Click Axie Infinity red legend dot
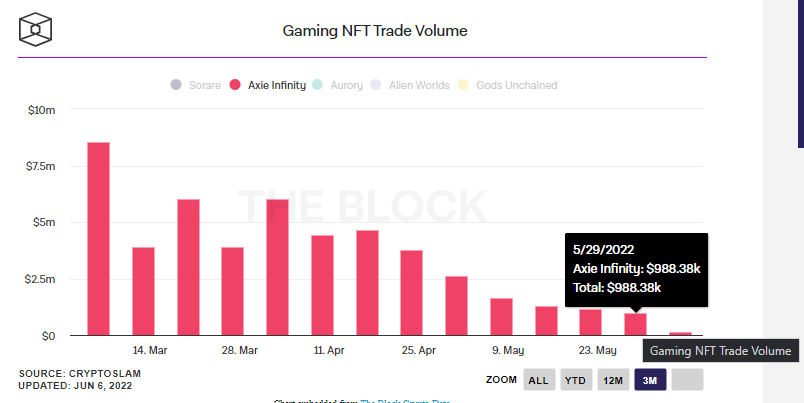Screen dimensions: 804x403 click(236, 85)
